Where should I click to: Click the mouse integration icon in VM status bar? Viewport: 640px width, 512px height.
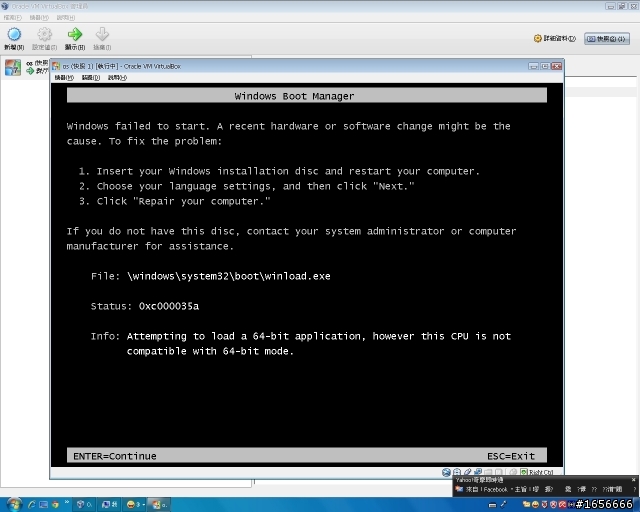[513, 472]
